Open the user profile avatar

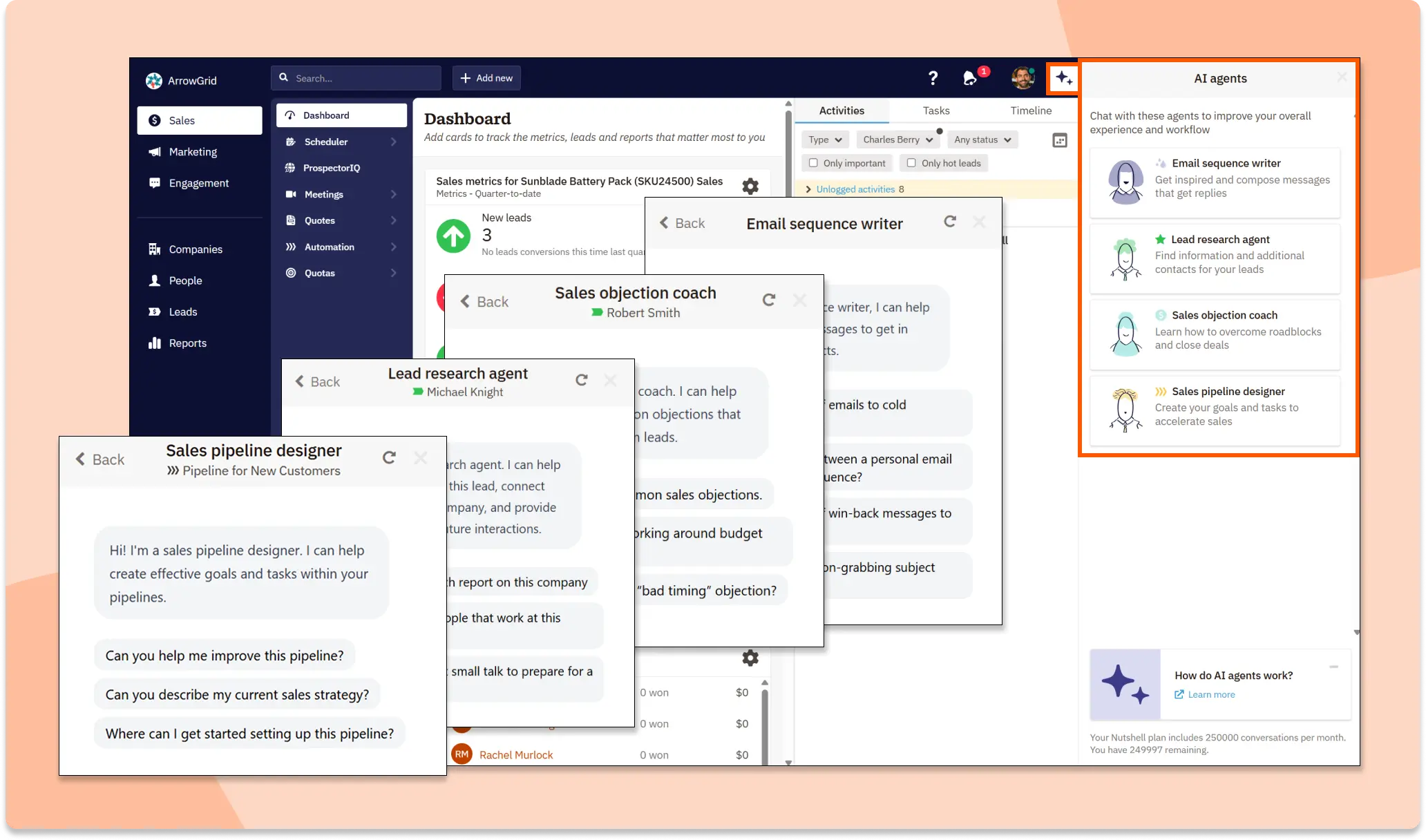tap(1023, 78)
